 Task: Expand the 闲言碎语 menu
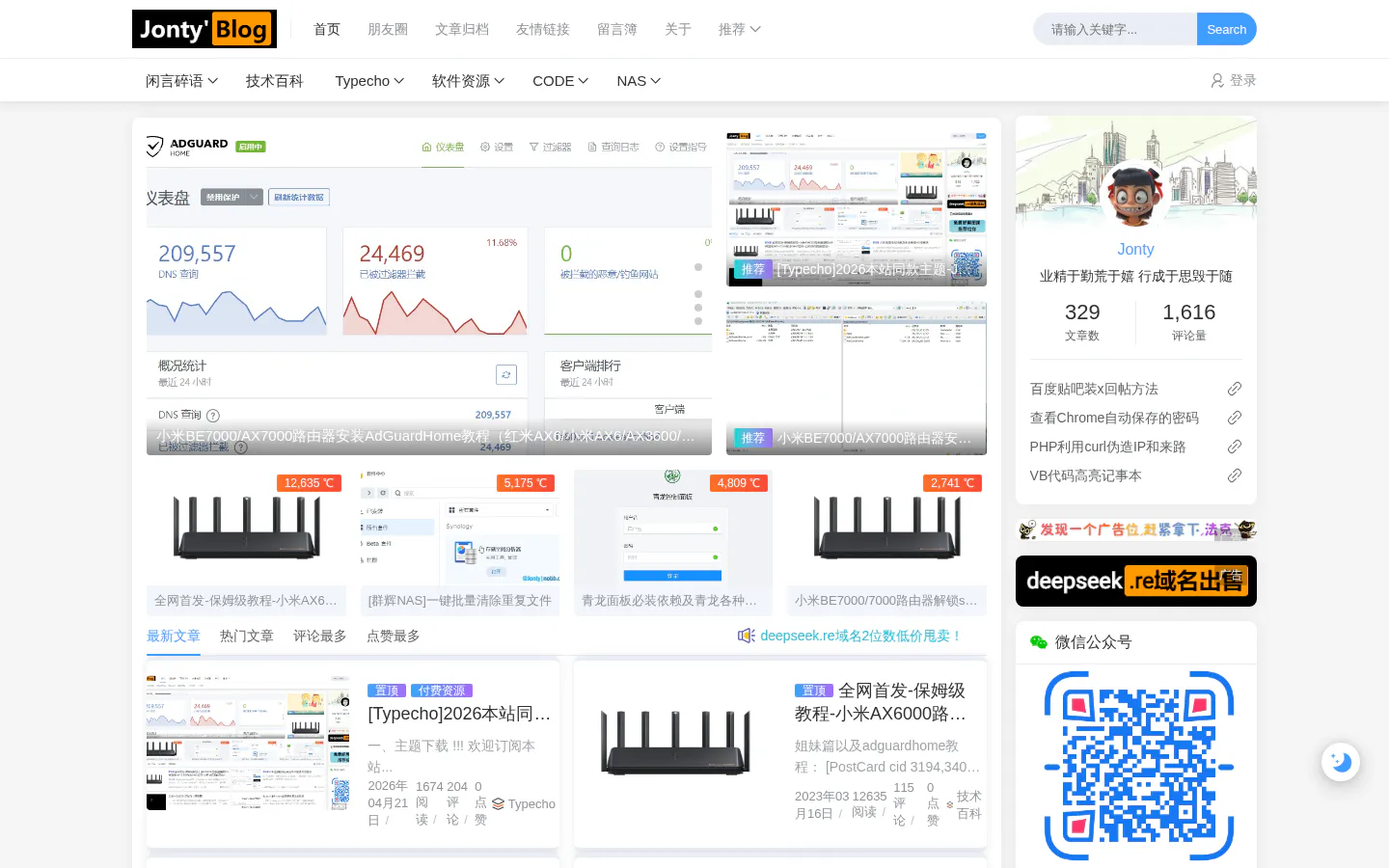click(181, 81)
